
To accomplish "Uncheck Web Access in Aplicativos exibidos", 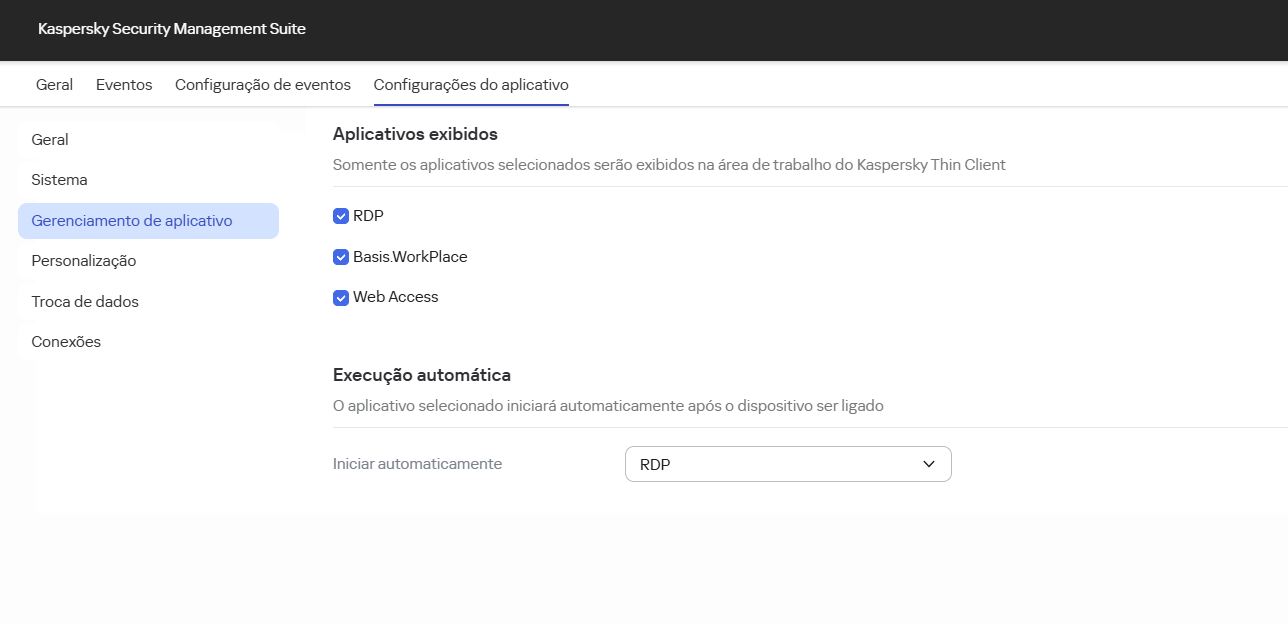I will tap(341, 297).
